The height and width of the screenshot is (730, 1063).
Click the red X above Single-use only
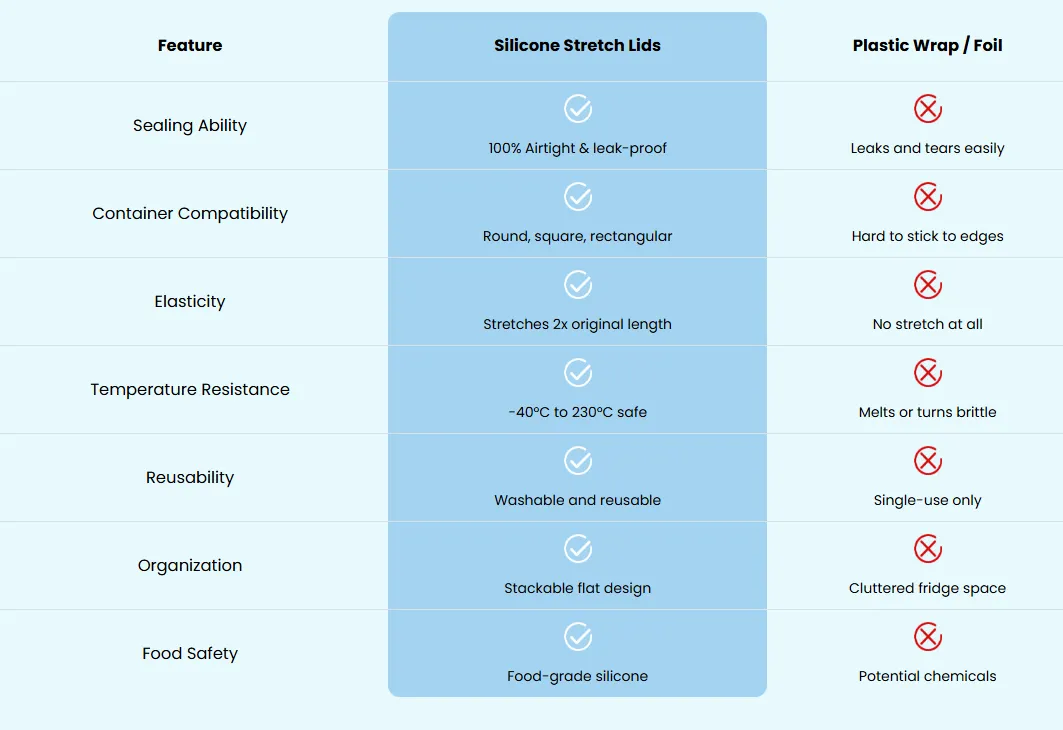pyautogui.click(x=927, y=461)
